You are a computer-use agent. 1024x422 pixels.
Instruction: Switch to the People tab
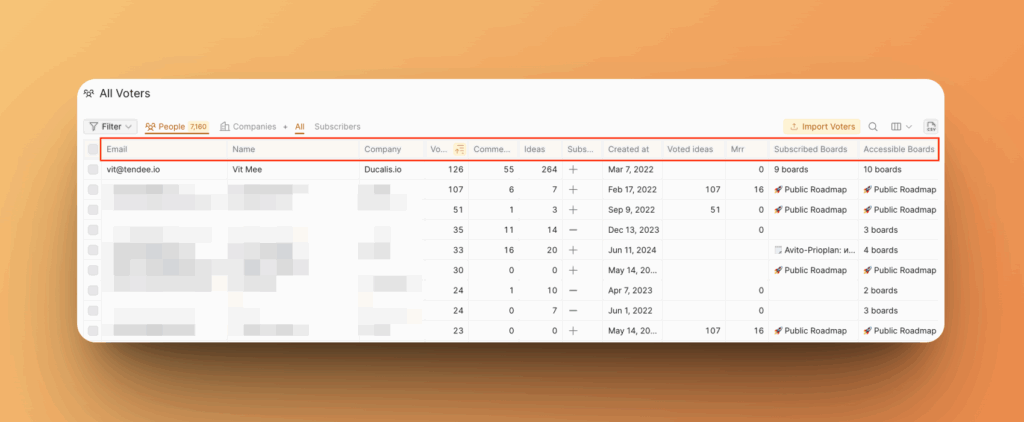(176, 127)
